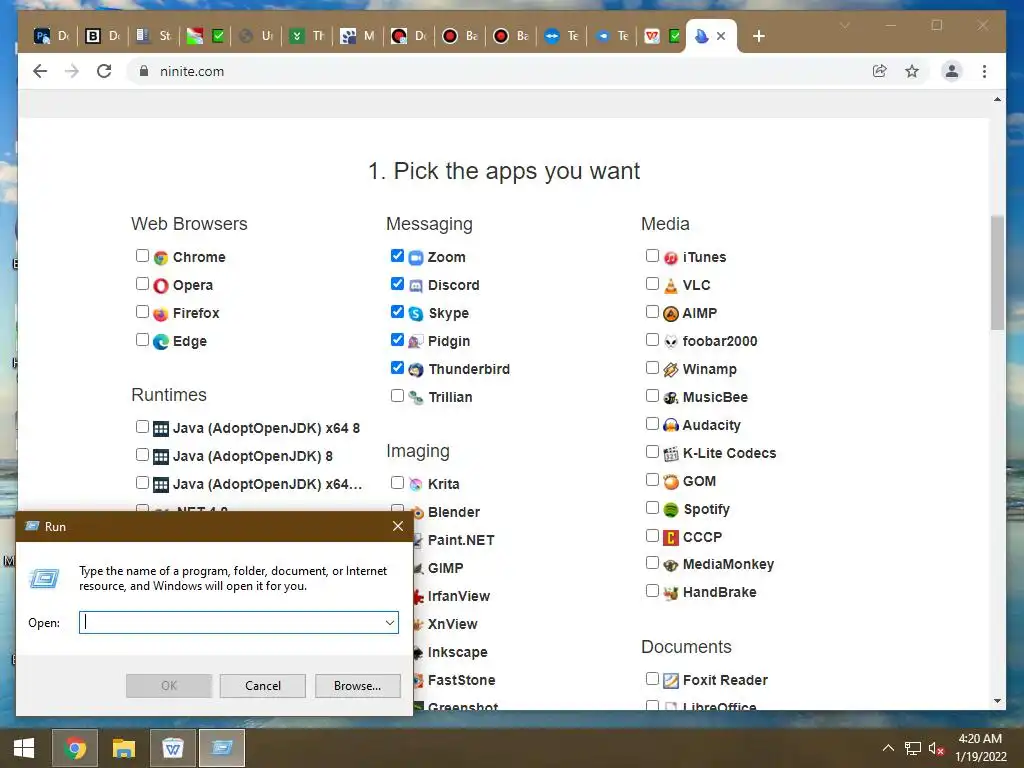Click the Discord app icon
Image resolution: width=1024 pixels, height=768 pixels.
tap(416, 285)
